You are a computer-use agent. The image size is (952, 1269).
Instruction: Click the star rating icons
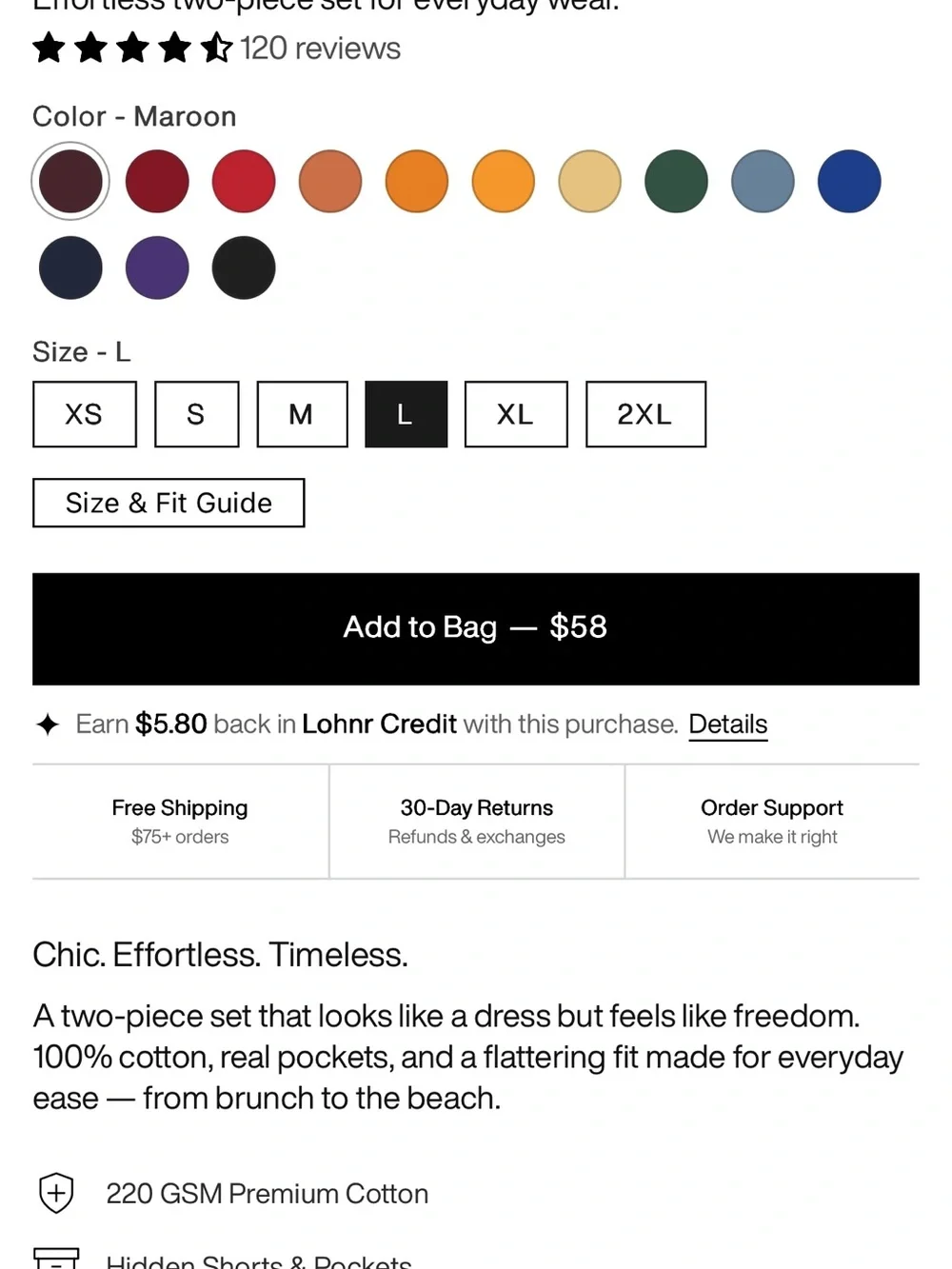[x=132, y=48]
